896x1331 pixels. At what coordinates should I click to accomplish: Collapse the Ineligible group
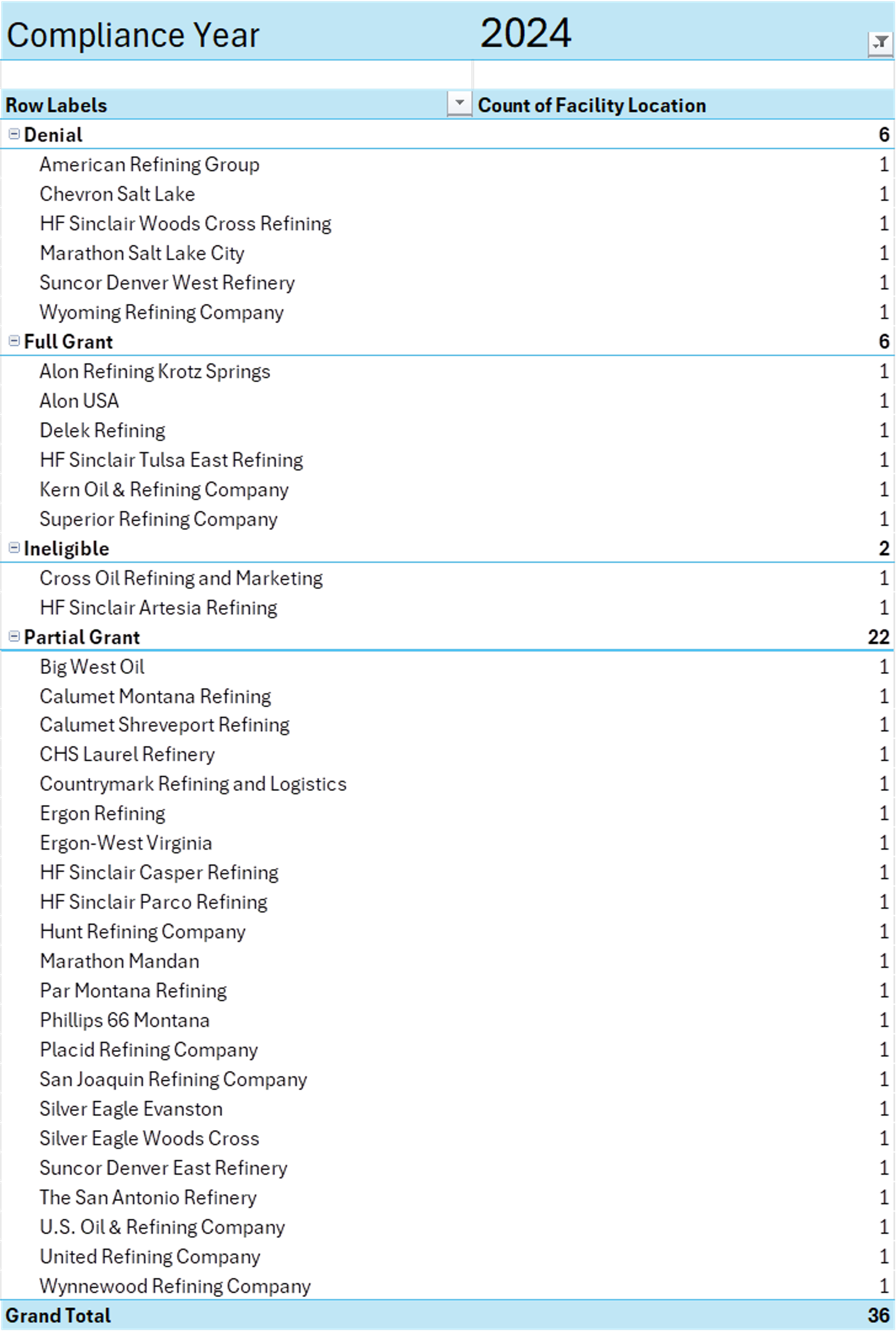tap(14, 548)
